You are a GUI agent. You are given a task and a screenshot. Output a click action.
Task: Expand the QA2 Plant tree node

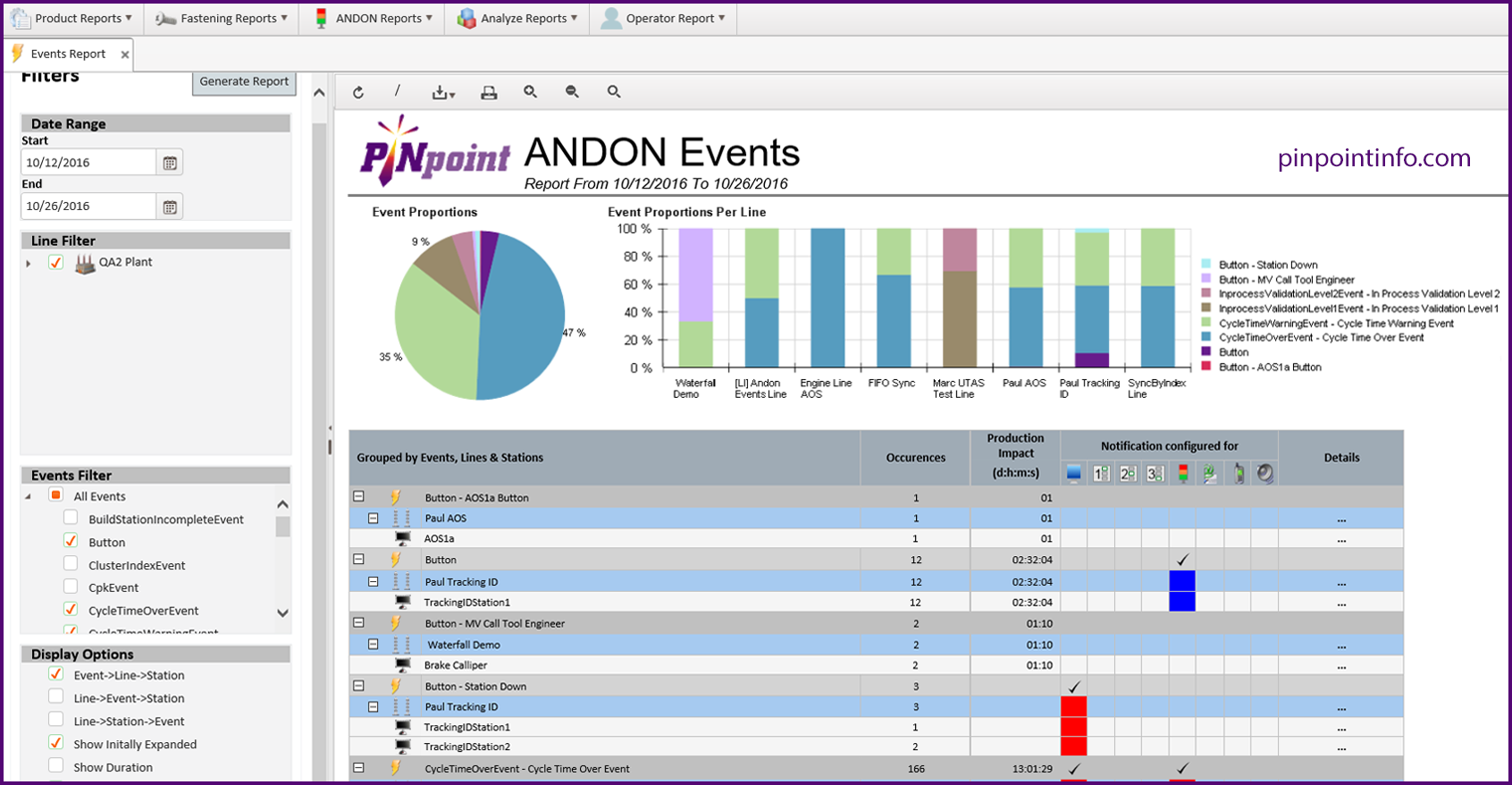29,263
